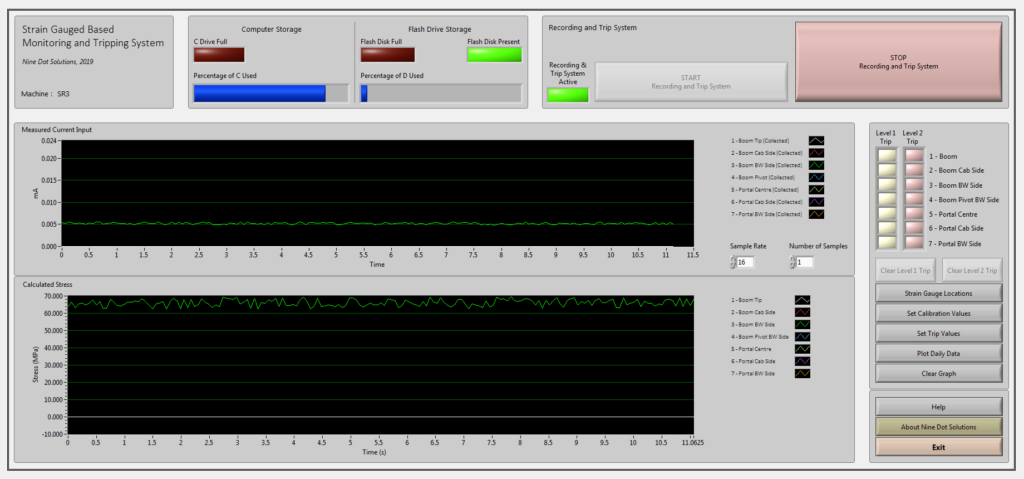Click inside the Measured Current Input graph
This screenshot has width=1024, height=479.
pos(379,193)
